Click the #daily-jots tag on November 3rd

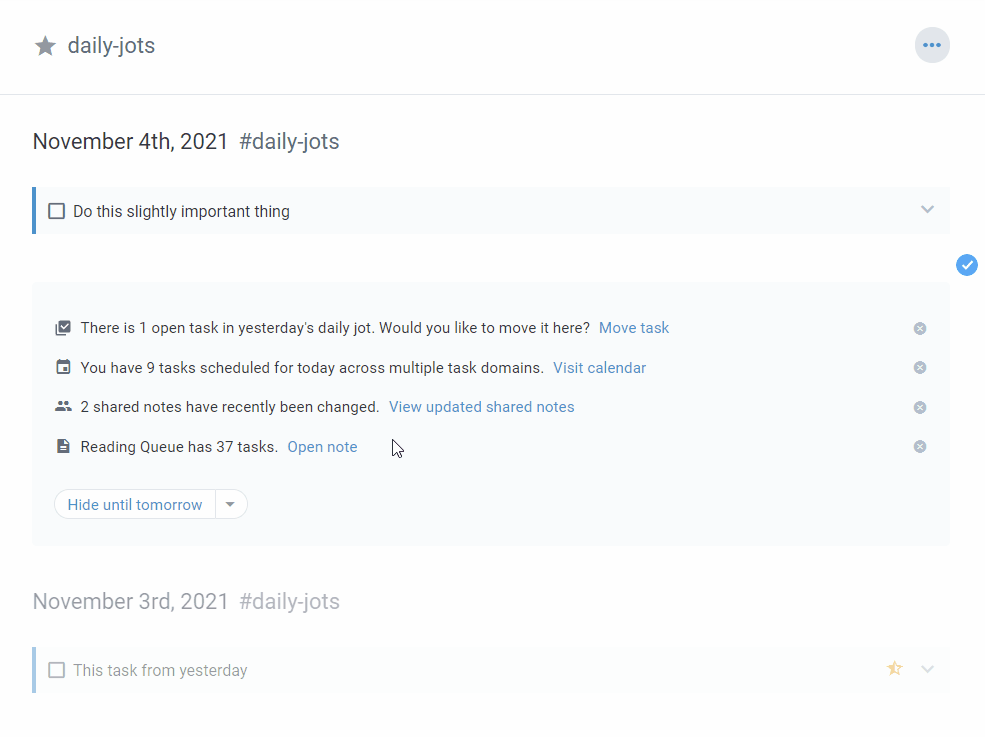click(289, 602)
